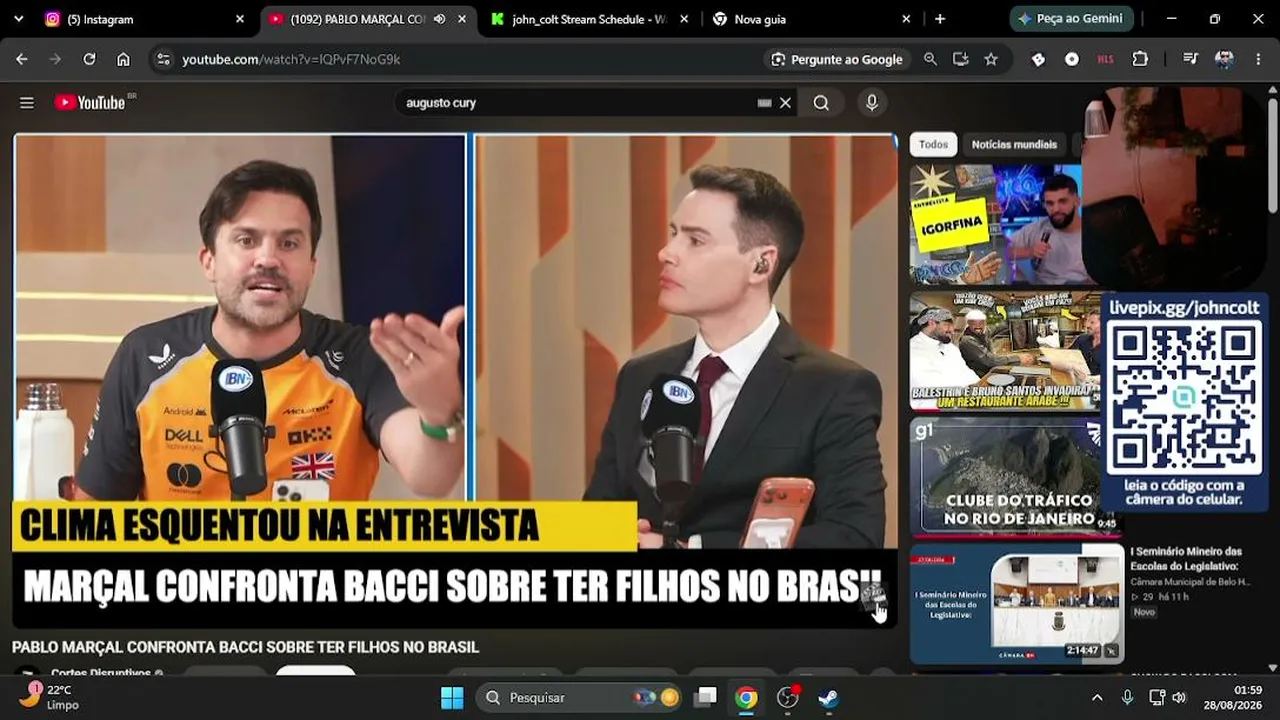
Task: Open the on-screen keyboard icon in search box
Action: coord(765,103)
